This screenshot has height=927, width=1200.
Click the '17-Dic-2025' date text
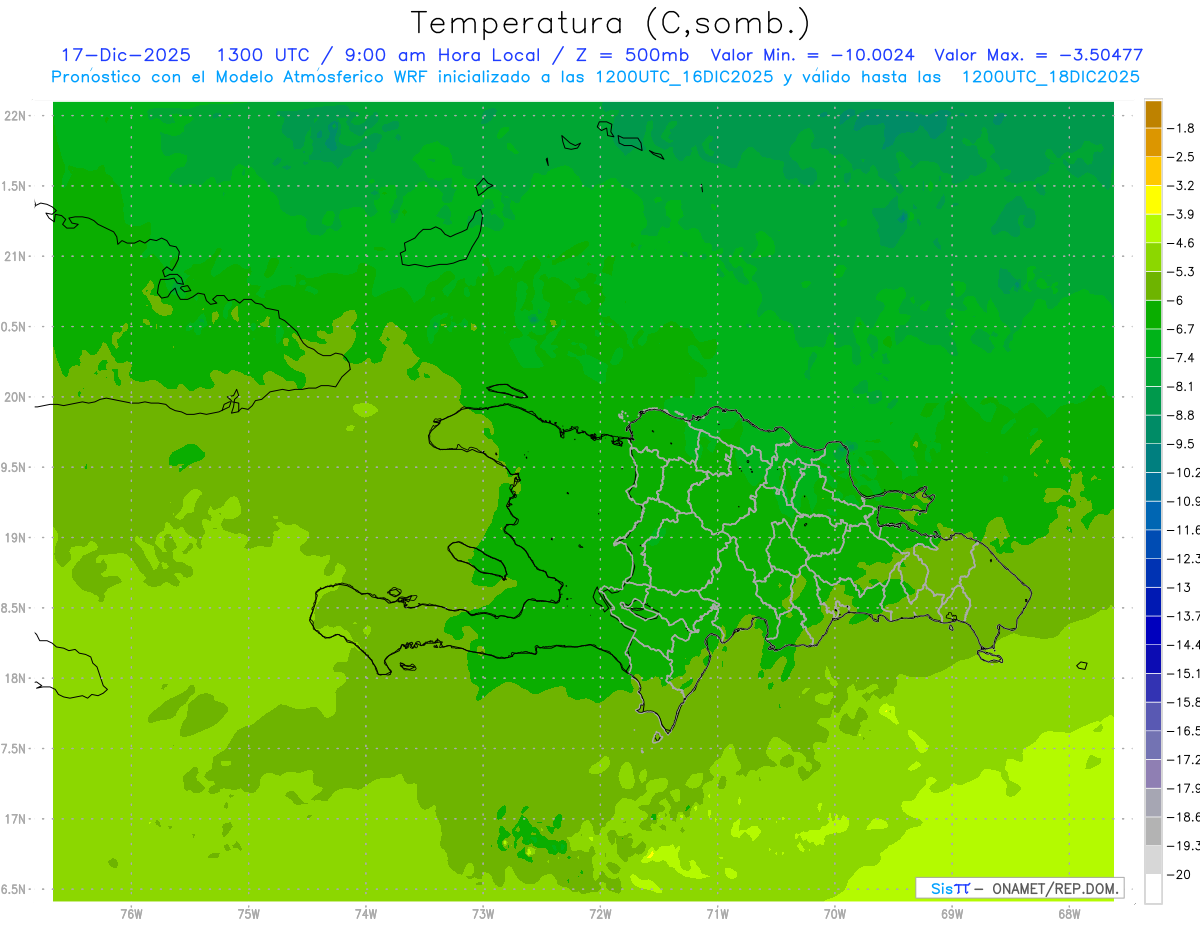pos(126,55)
